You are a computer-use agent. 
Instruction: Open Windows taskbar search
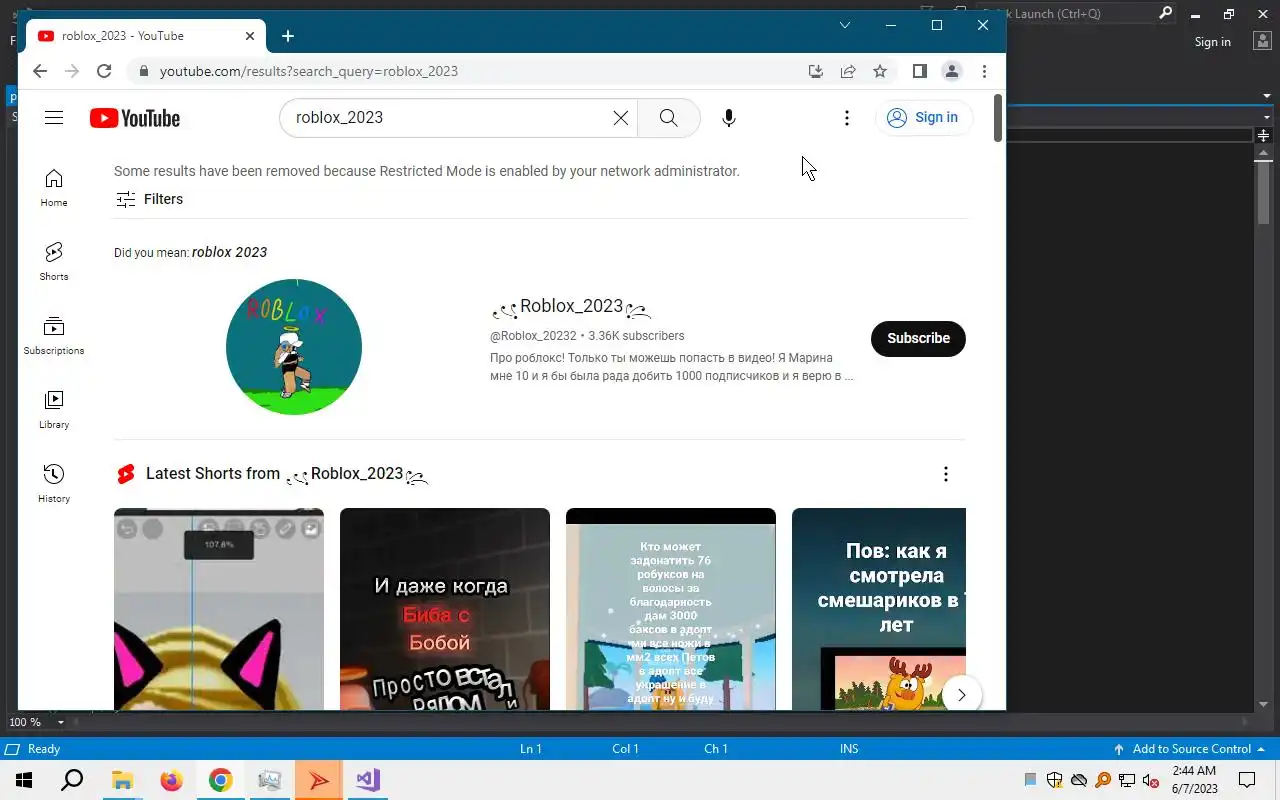pyautogui.click(x=72, y=780)
